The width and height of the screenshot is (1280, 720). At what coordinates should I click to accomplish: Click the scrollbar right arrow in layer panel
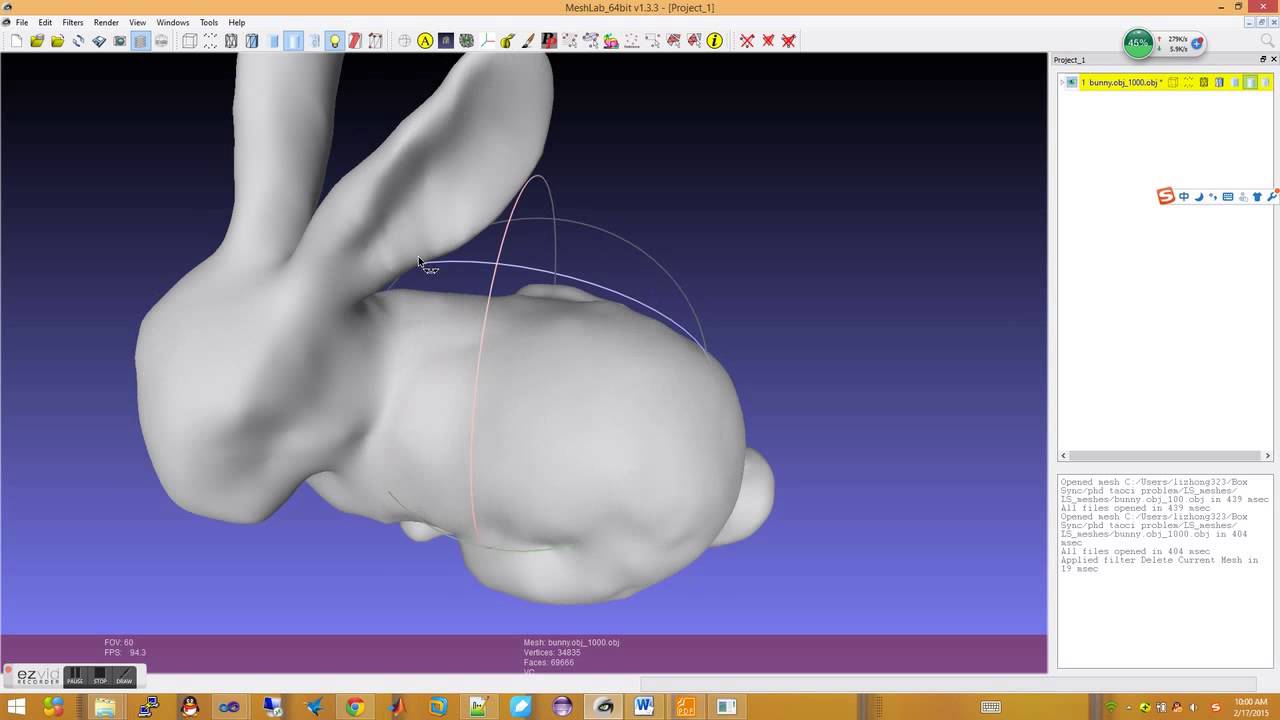tap(1268, 456)
